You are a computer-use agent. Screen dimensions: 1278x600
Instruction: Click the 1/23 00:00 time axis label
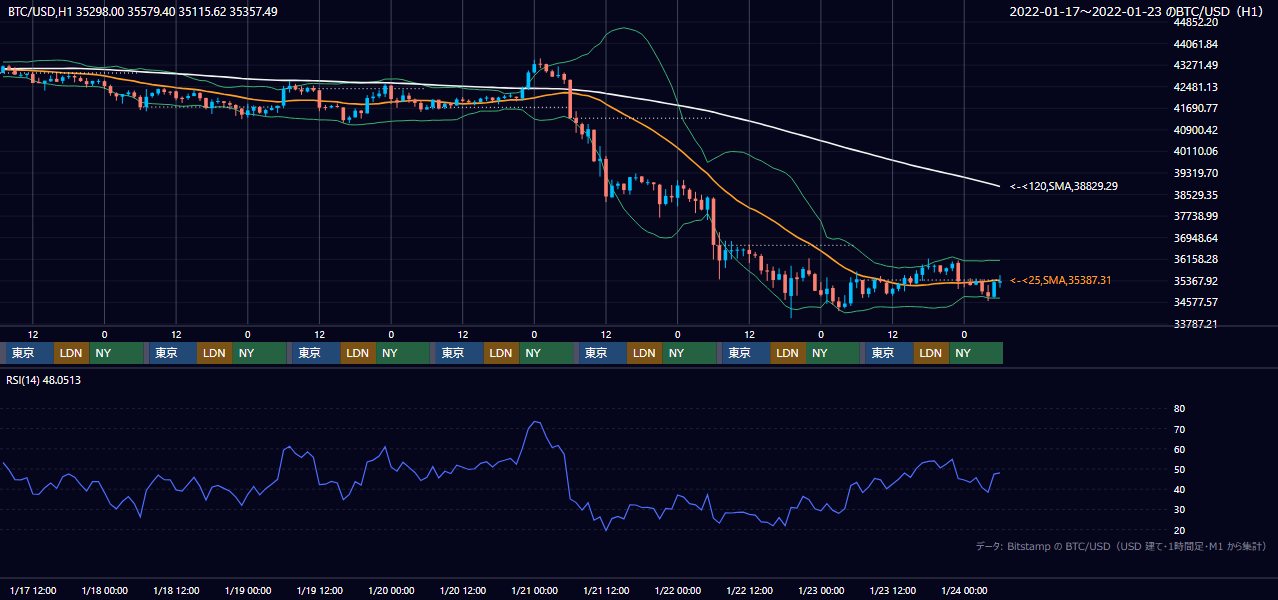pyautogui.click(x=821, y=590)
